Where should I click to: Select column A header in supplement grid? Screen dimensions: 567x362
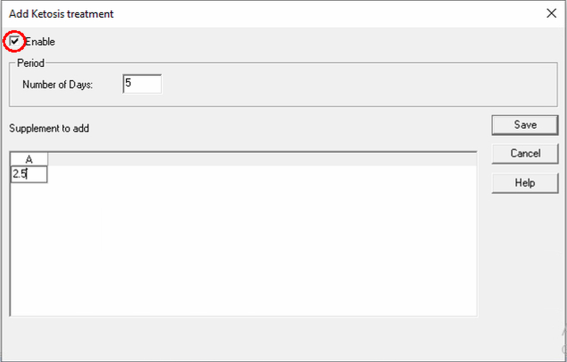click(29, 159)
